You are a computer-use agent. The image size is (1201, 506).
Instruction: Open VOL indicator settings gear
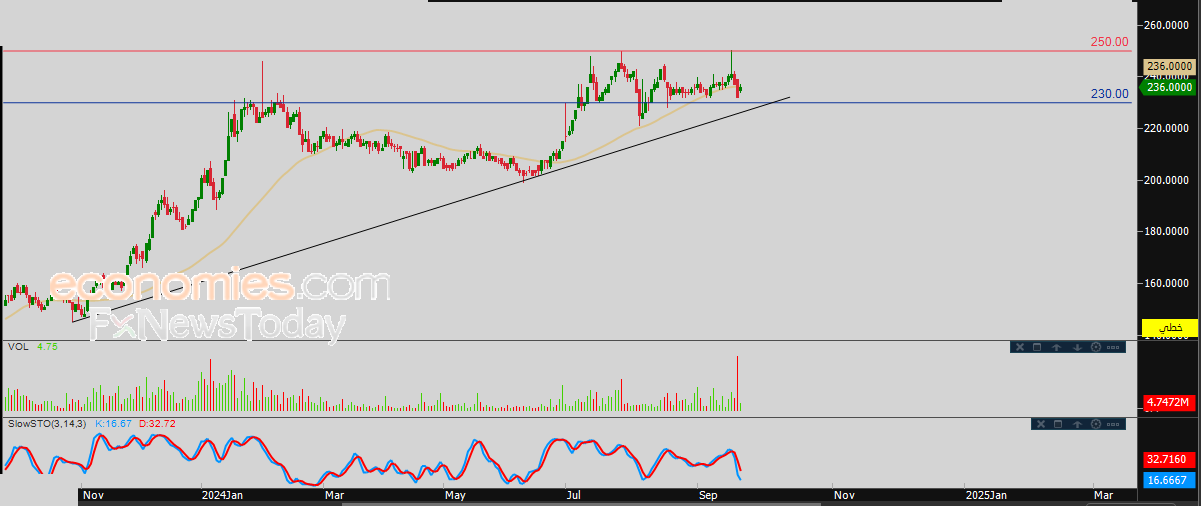(1096, 347)
